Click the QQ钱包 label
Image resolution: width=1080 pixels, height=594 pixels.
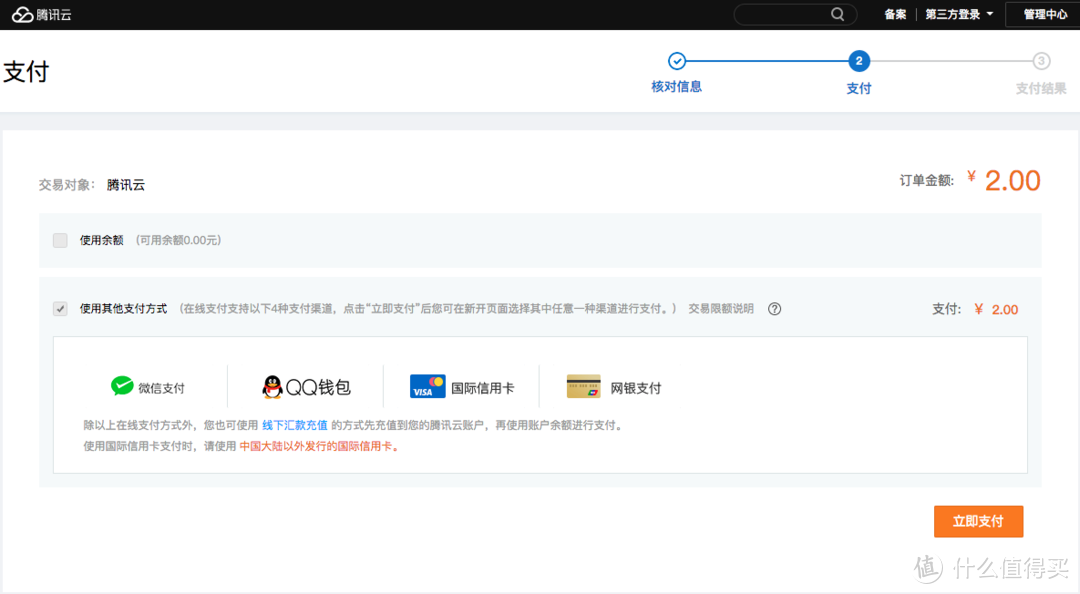pyautogui.click(x=318, y=387)
